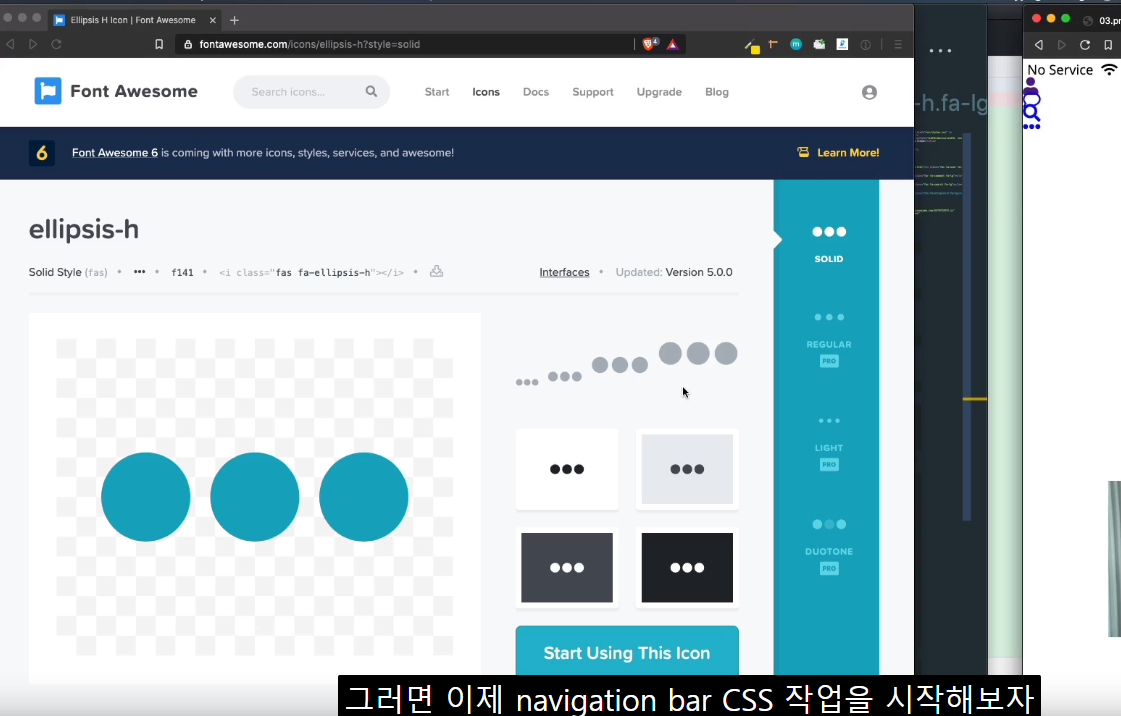The height and width of the screenshot is (716, 1121).
Task: Select the Light pro style
Action: point(829,443)
